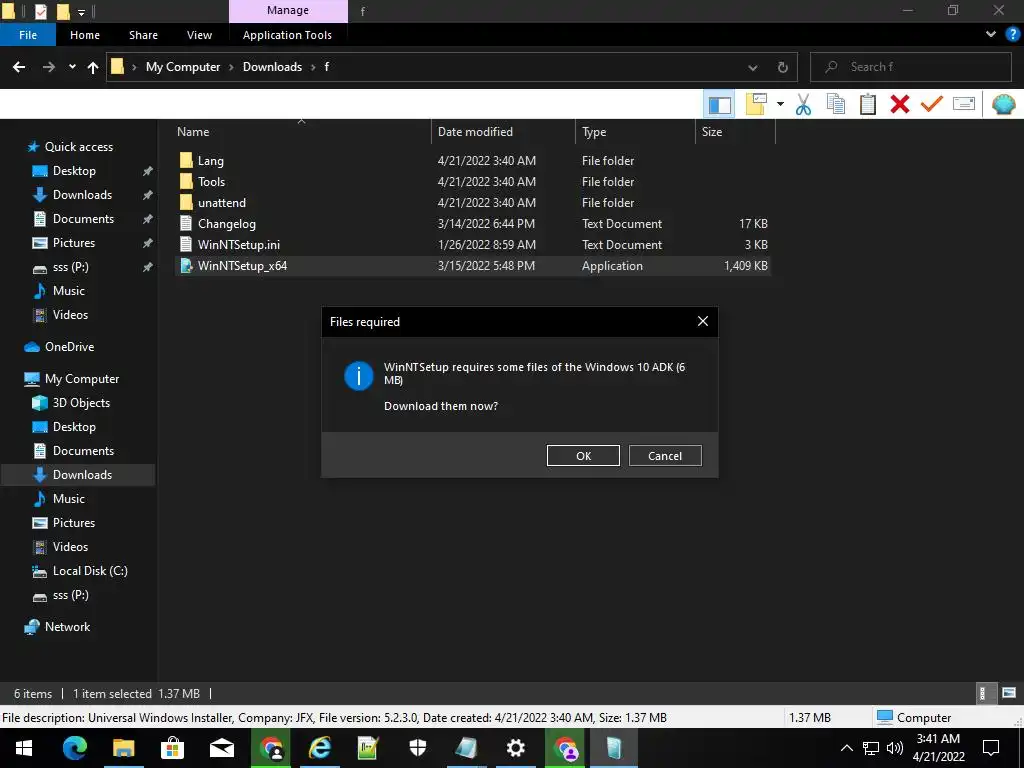The image size is (1024, 768).
Task: Expand the dropdown arrow beside folder options
Action: click(x=780, y=104)
